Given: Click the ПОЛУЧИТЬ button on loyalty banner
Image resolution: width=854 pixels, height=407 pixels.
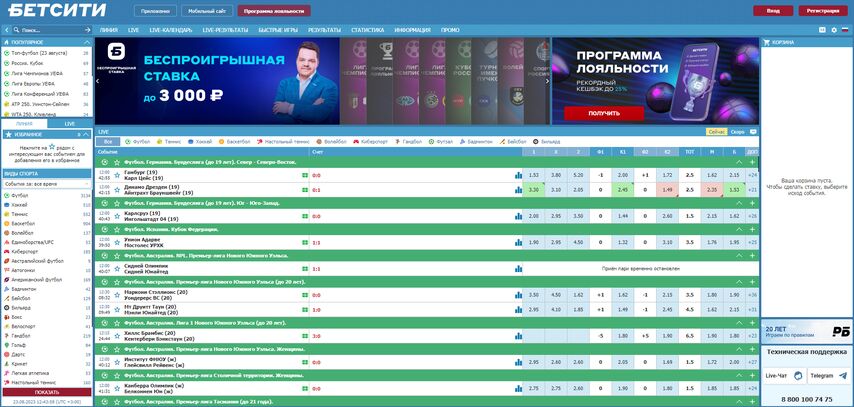Looking at the screenshot, I should 603,113.
